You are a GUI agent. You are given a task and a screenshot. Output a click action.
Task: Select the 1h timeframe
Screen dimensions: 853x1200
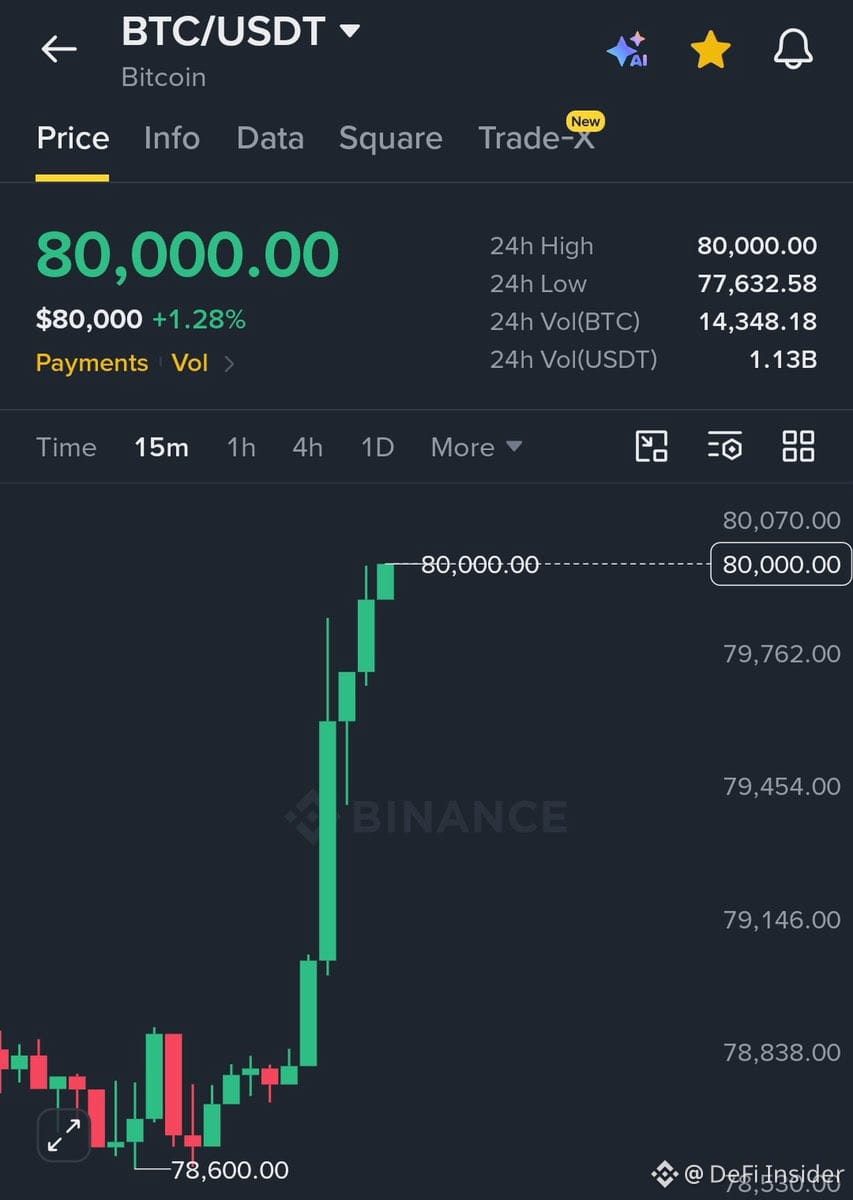241,447
